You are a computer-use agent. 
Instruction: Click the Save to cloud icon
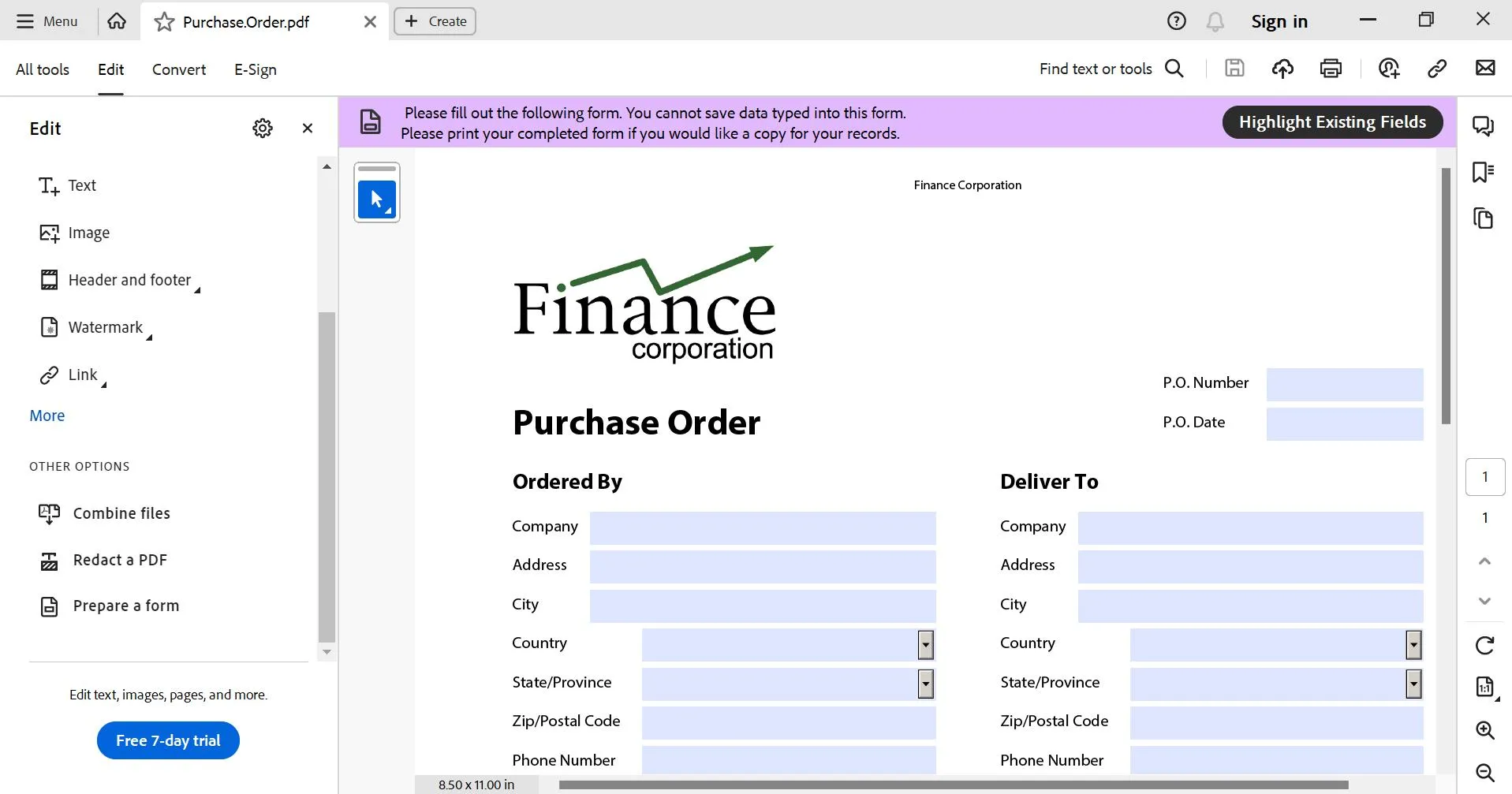[1282, 69]
